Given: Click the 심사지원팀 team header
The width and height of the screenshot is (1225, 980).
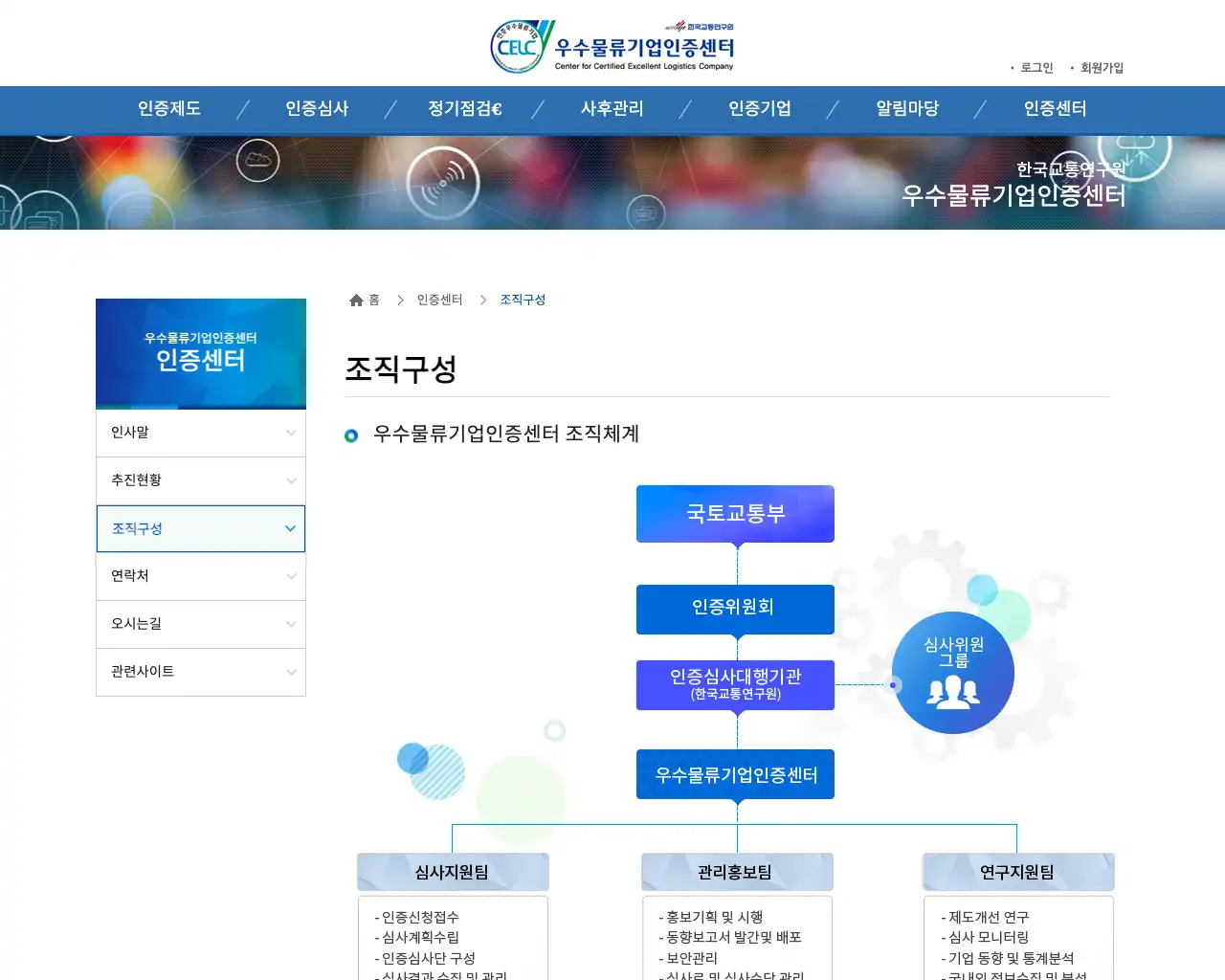Looking at the screenshot, I should [453, 872].
